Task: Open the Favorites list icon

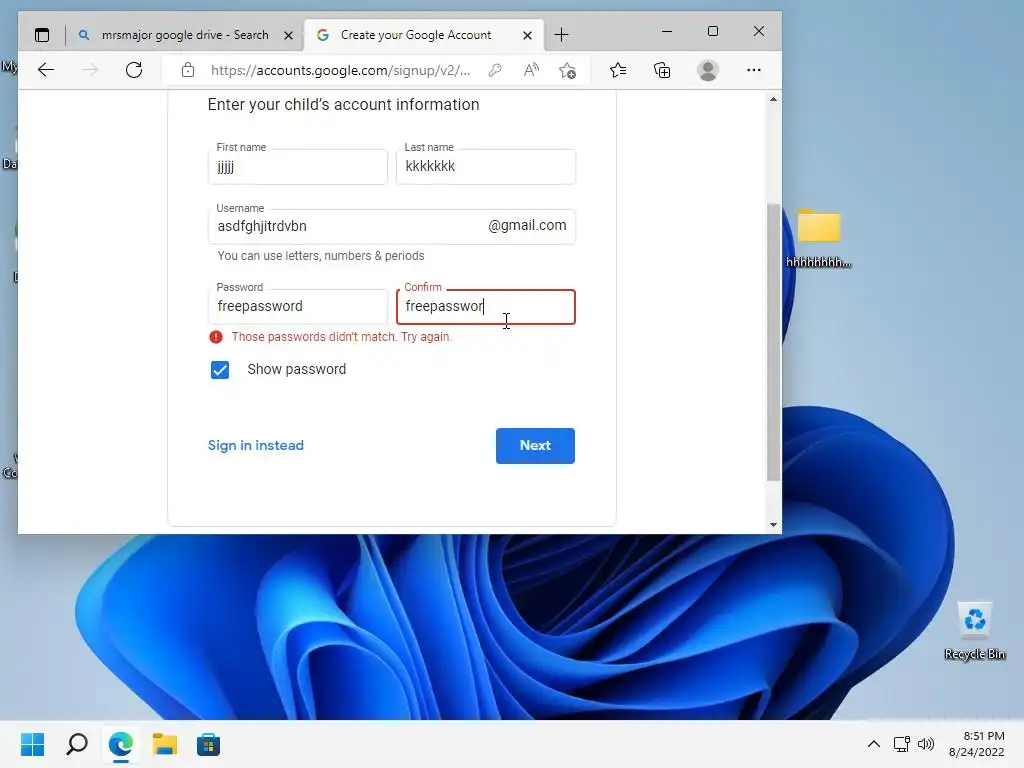Action: tap(618, 70)
